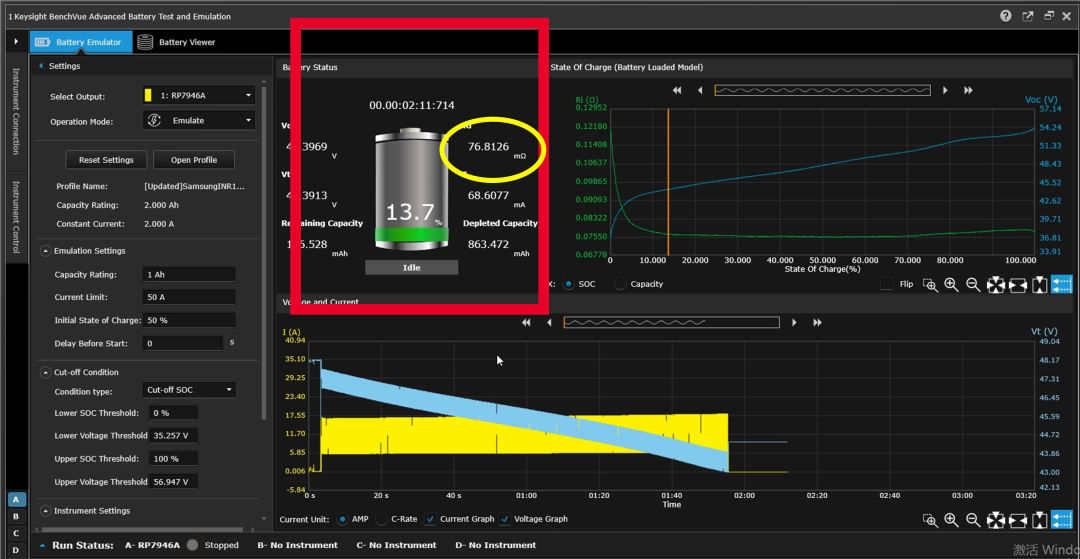Screen dimensions: 1080x559
Task: Autoscale vertical axis of Voltage and Current chart
Action: [x=1040, y=519]
